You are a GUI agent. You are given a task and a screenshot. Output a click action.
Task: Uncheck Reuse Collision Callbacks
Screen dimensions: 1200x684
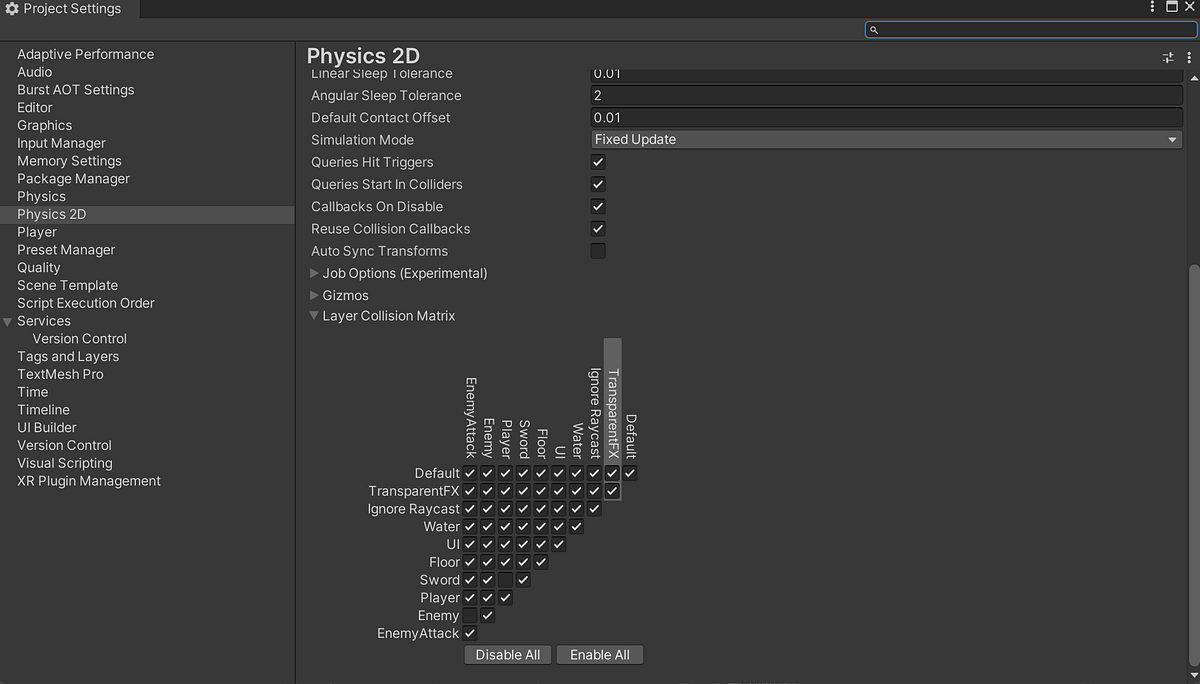(x=597, y=228)
